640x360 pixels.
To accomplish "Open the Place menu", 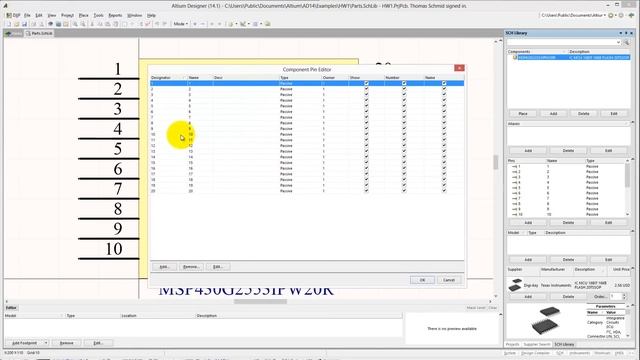I will (84, 15).
